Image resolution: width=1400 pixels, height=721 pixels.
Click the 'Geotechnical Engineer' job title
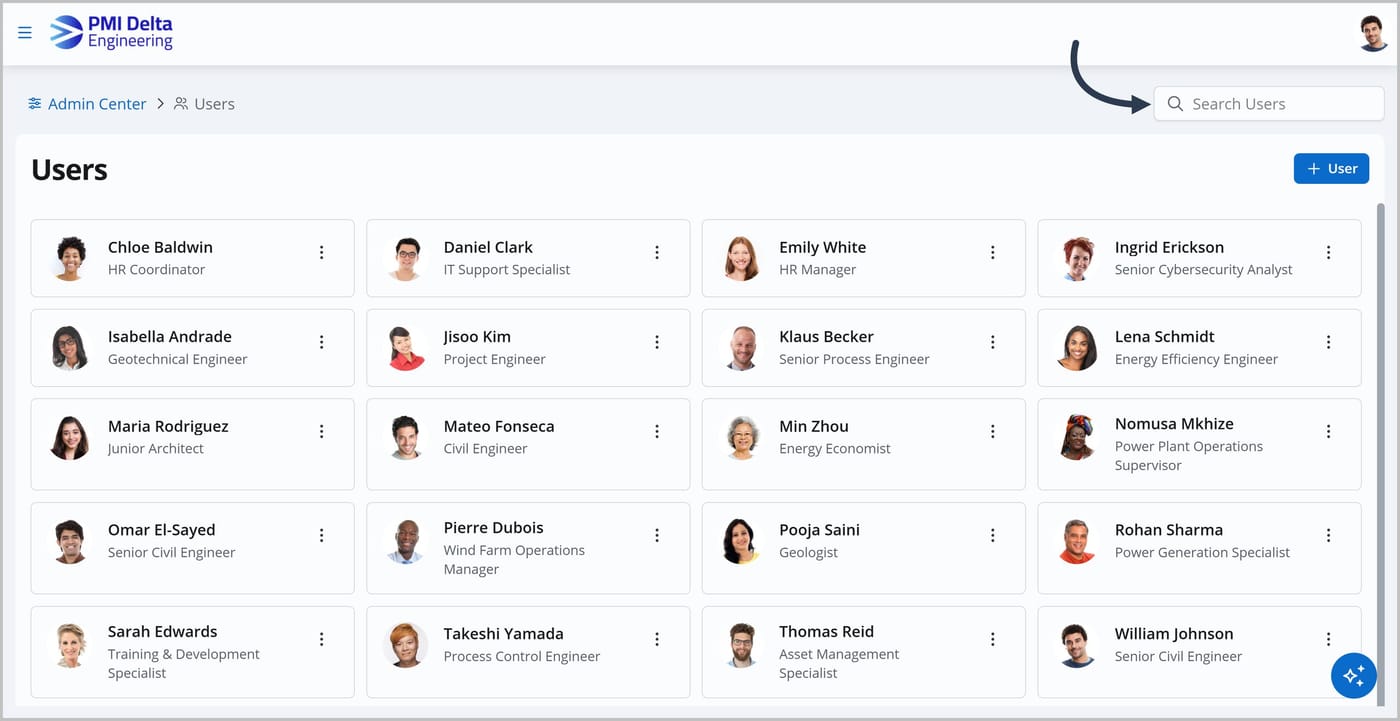[178, 360]
